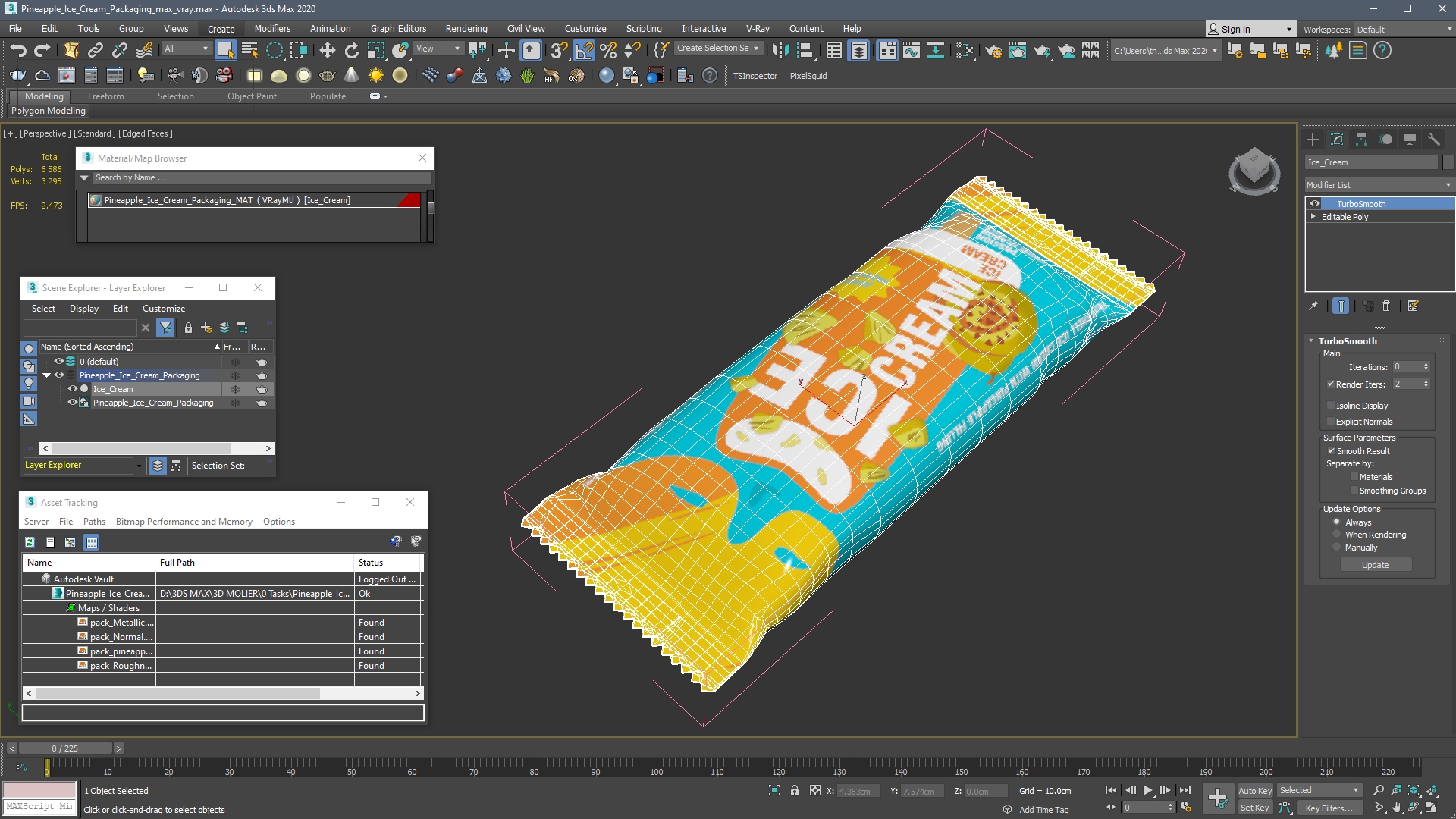1456x819 pixels.
Task: Click the Mirror tool icon
Action: (780, 51)
